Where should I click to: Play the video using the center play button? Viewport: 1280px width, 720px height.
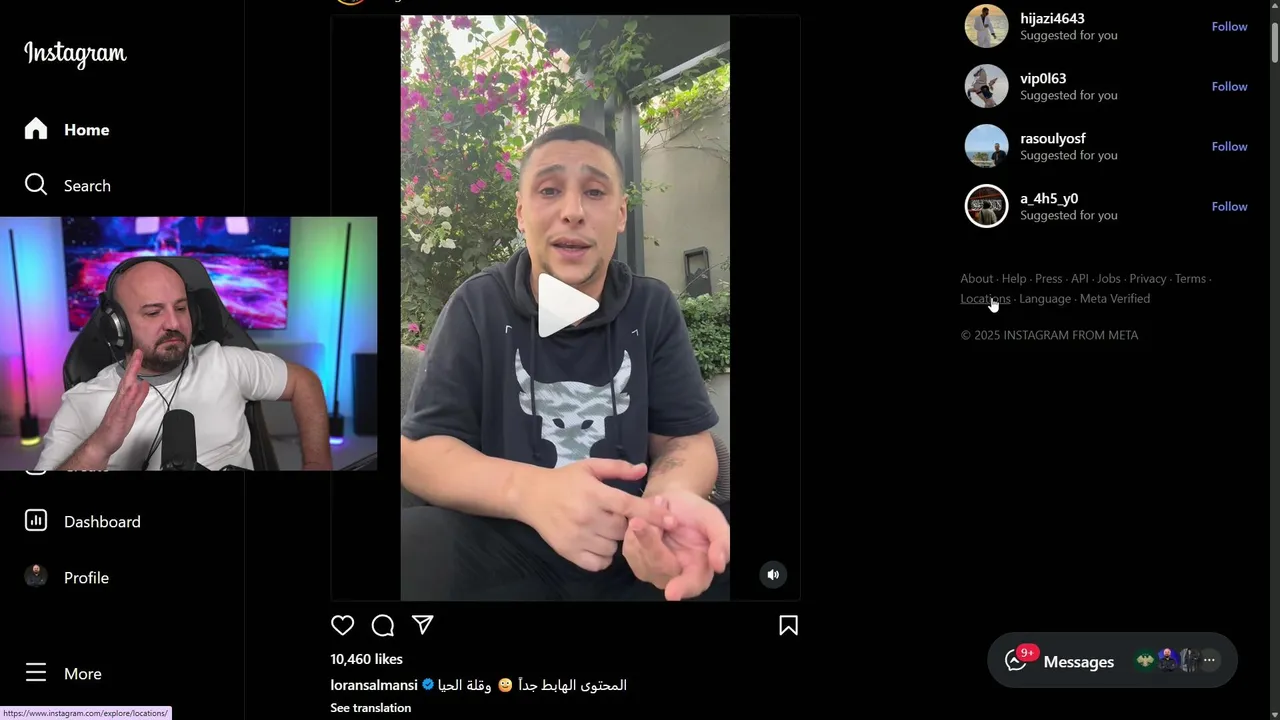[566, 305]
